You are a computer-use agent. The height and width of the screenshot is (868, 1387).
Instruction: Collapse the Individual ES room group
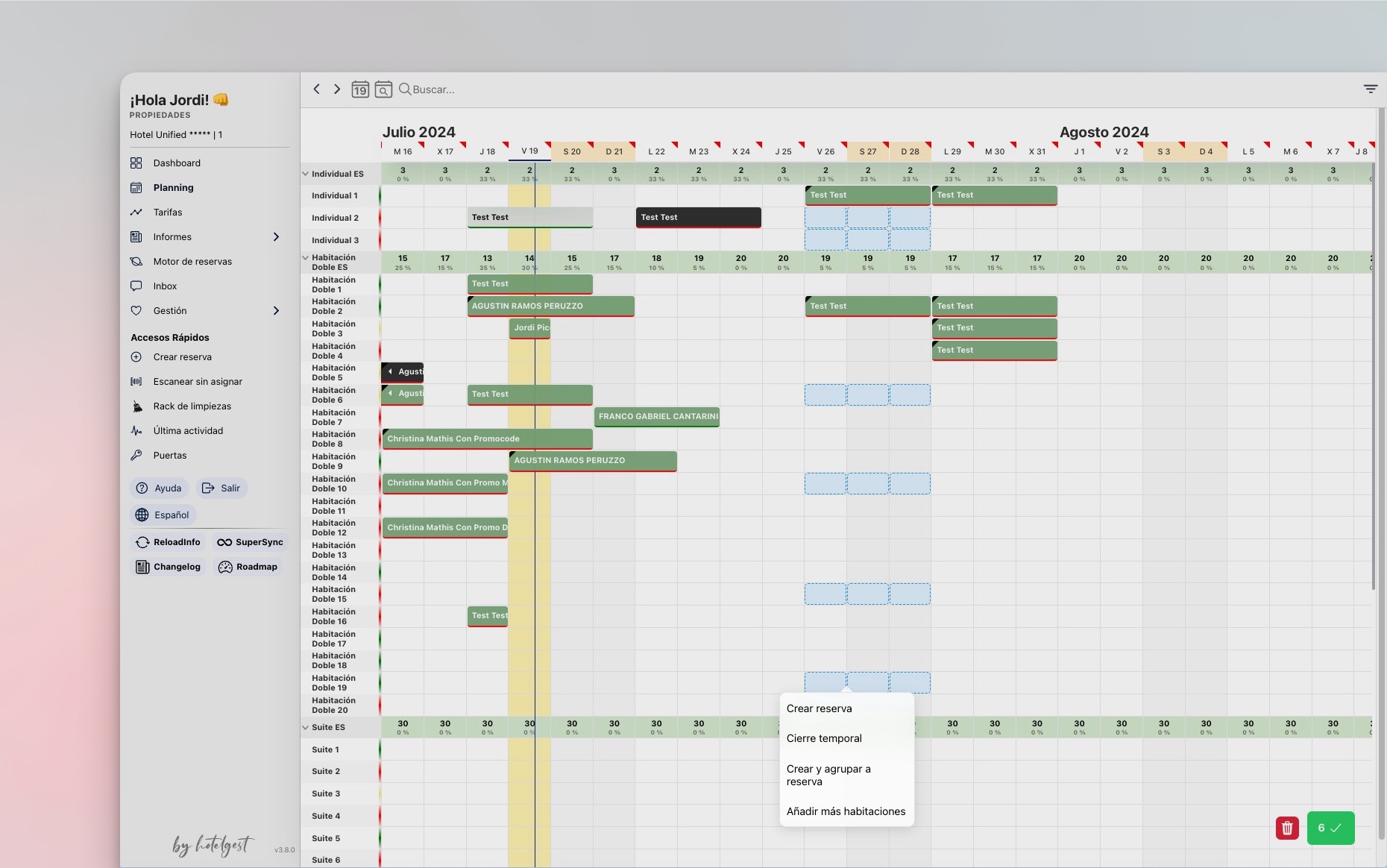point(306,174)
